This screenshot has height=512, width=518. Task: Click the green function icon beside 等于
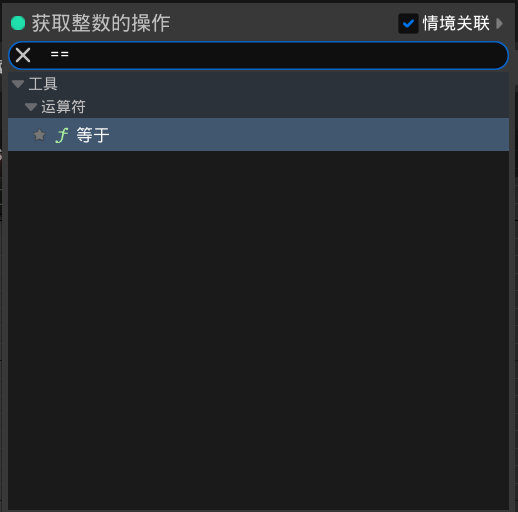[62, 135]
